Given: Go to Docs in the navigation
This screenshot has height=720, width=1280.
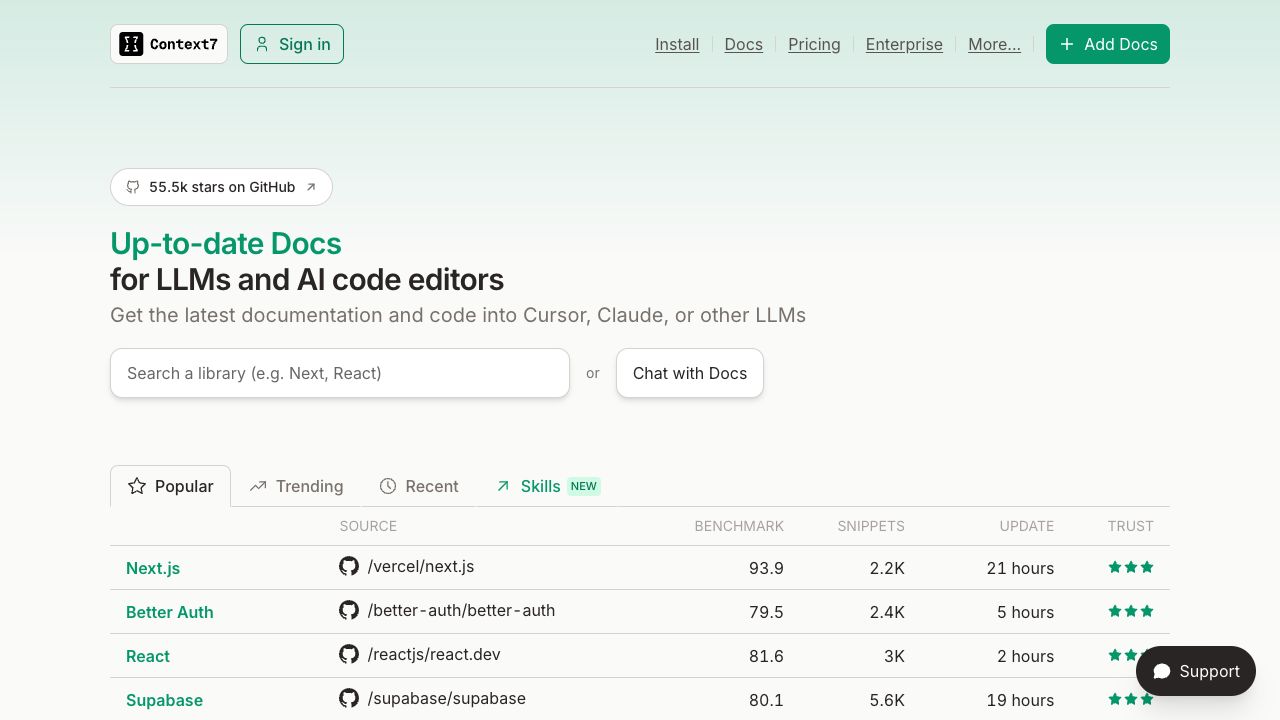Looking at the screenshot, I should [x=744, y=44].
